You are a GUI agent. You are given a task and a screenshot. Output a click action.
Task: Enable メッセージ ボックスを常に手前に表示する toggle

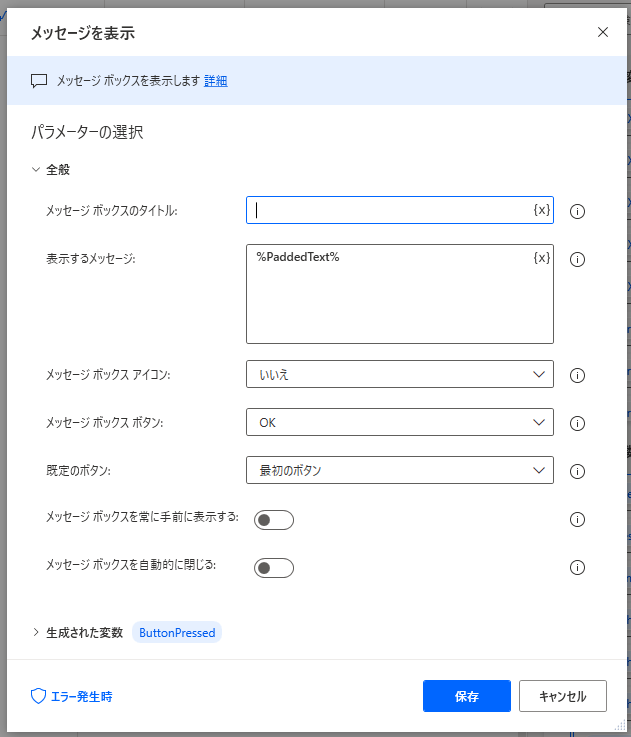[274, 520]
